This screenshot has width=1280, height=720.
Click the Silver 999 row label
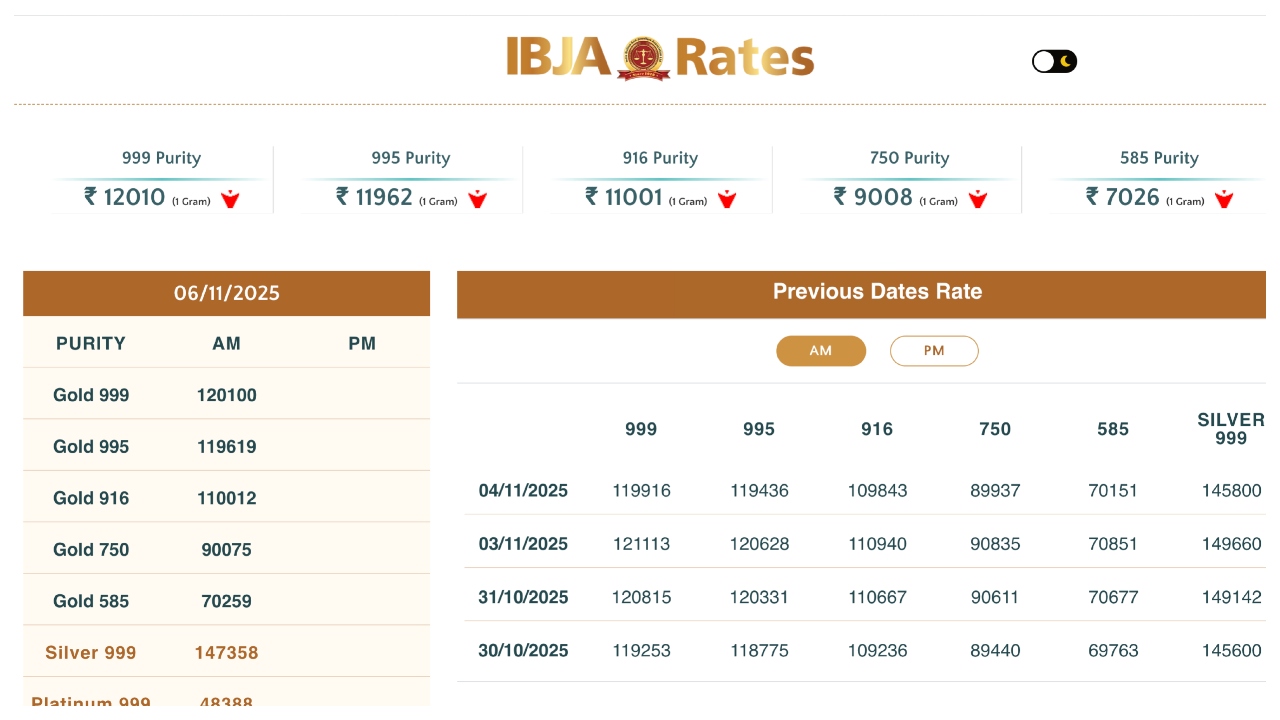pyautogui.click(x=91, y=653)
